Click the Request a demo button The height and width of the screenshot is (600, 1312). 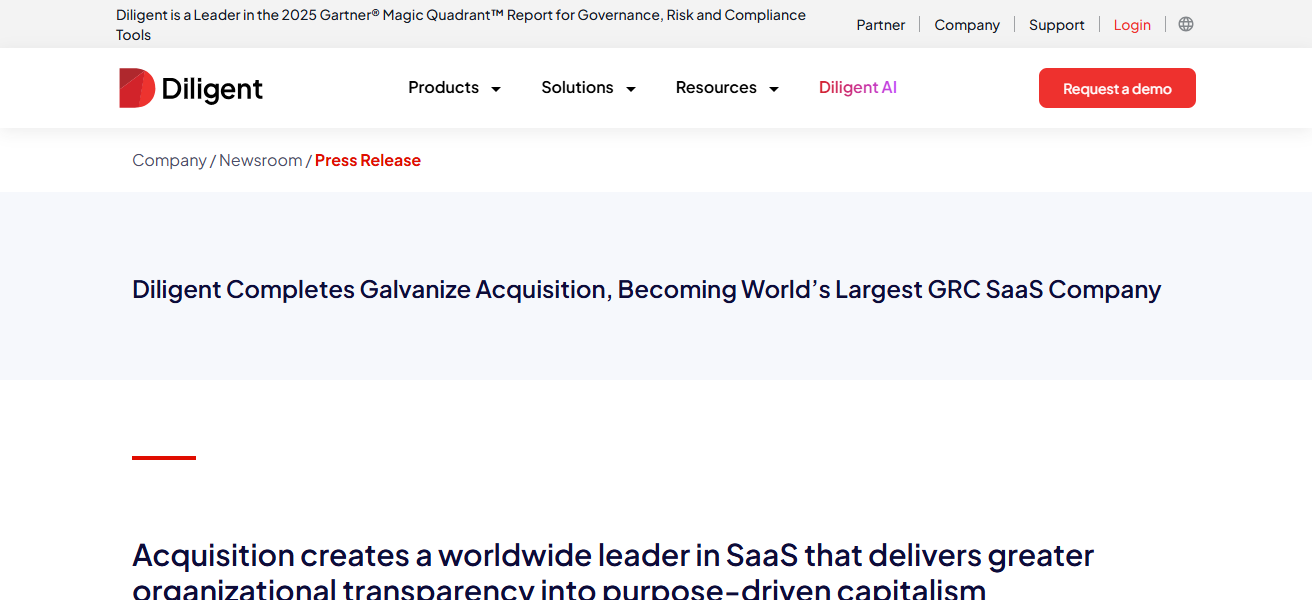pos(1116,88)
